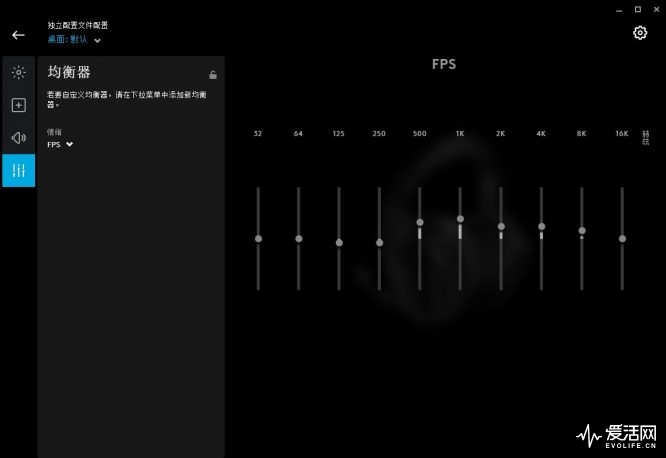Open the settings gear icon
The image size is (666, 458).
click(640, 33)
